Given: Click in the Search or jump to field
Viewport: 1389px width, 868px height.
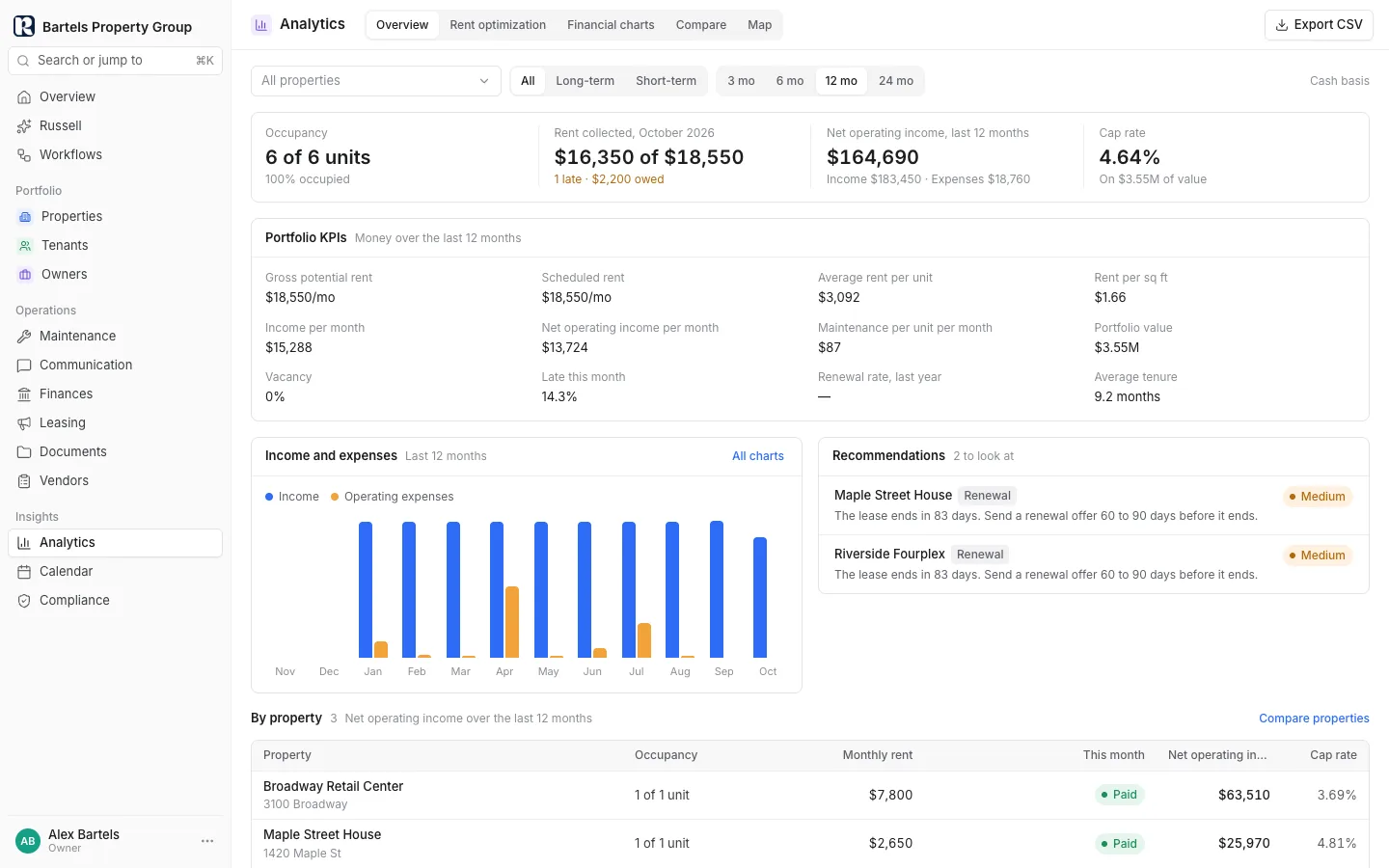Looking at the screenshot, I should click(x=116, y=61).
